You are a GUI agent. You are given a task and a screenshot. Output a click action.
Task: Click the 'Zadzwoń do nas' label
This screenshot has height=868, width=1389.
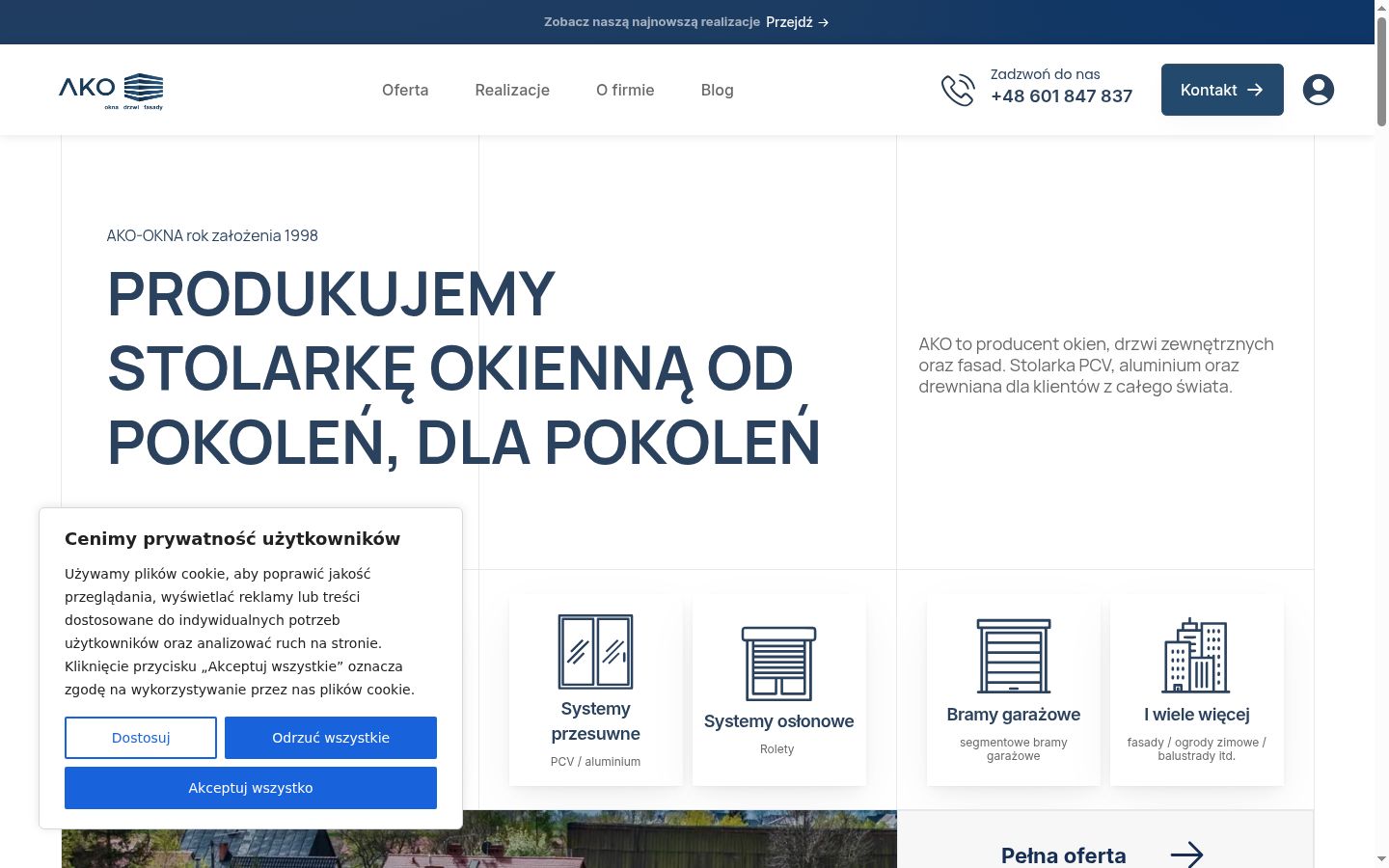(1045, 74)
